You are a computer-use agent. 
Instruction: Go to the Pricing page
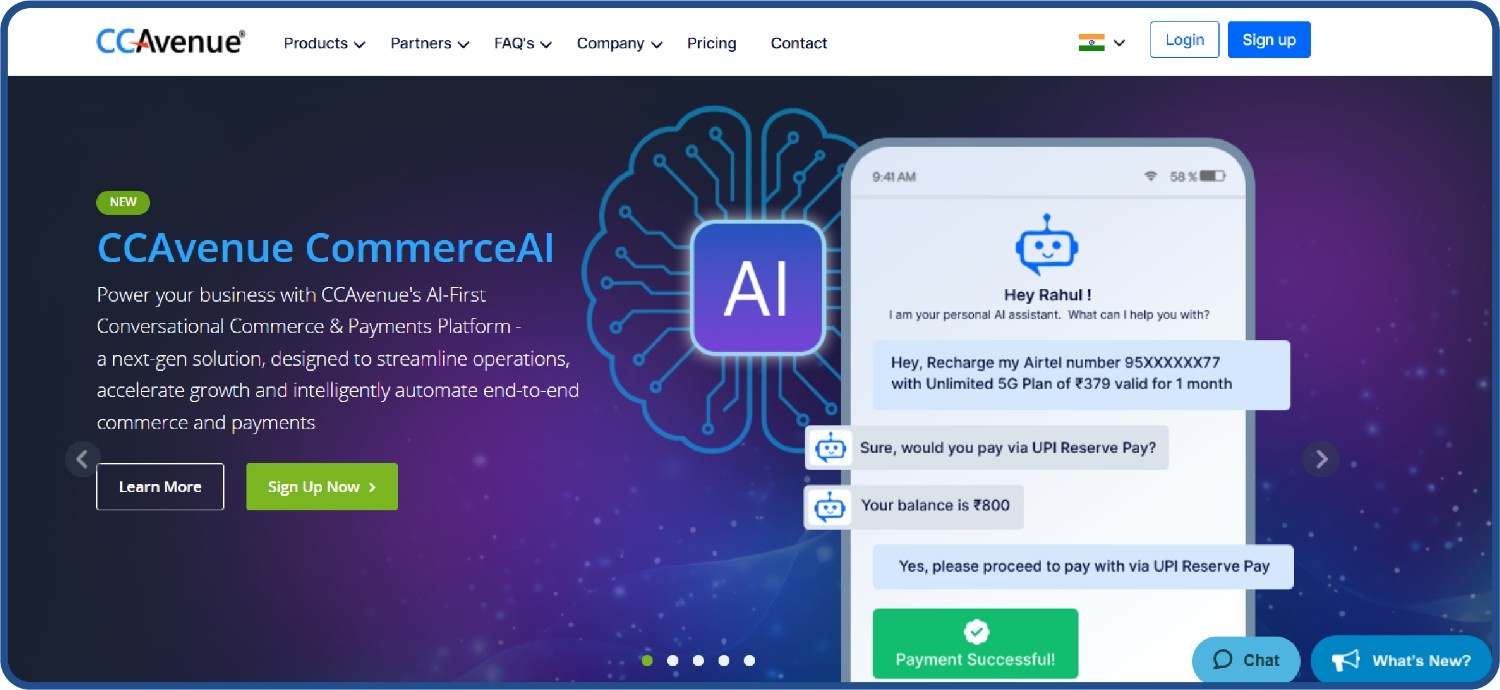(712, 43)
